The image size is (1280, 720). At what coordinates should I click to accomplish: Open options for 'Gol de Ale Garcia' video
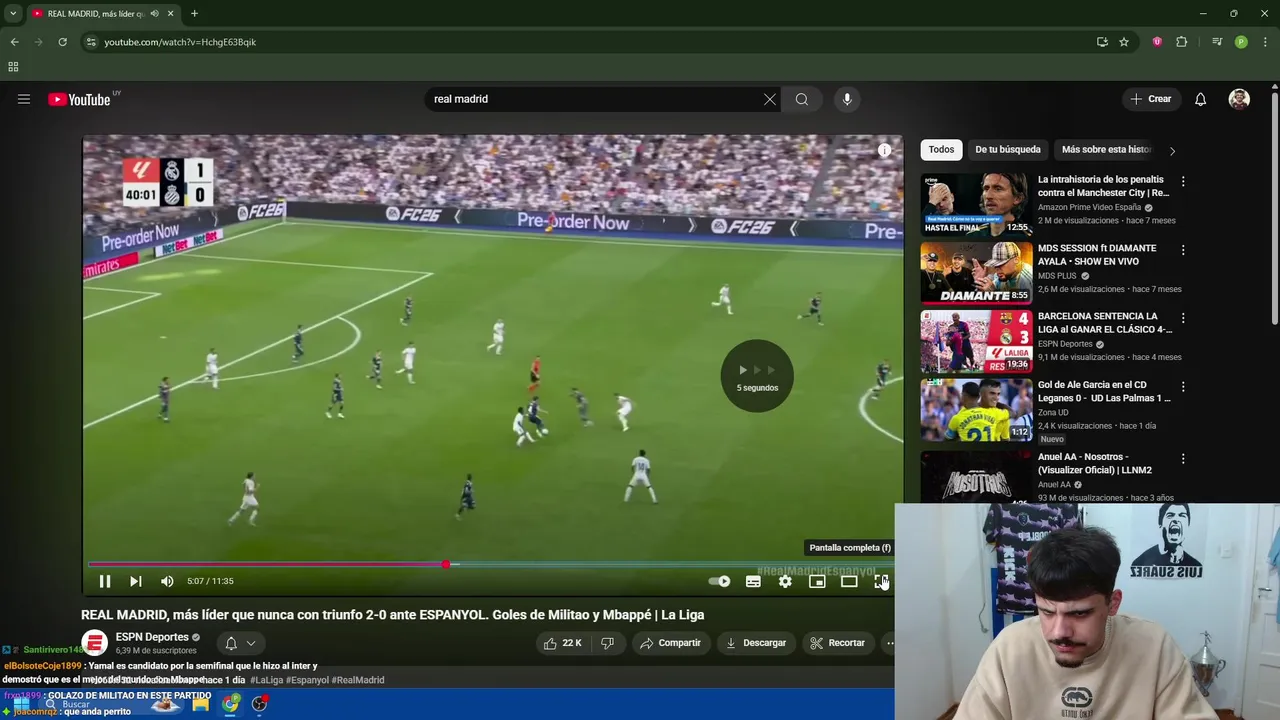click(x=1183, y=387)
